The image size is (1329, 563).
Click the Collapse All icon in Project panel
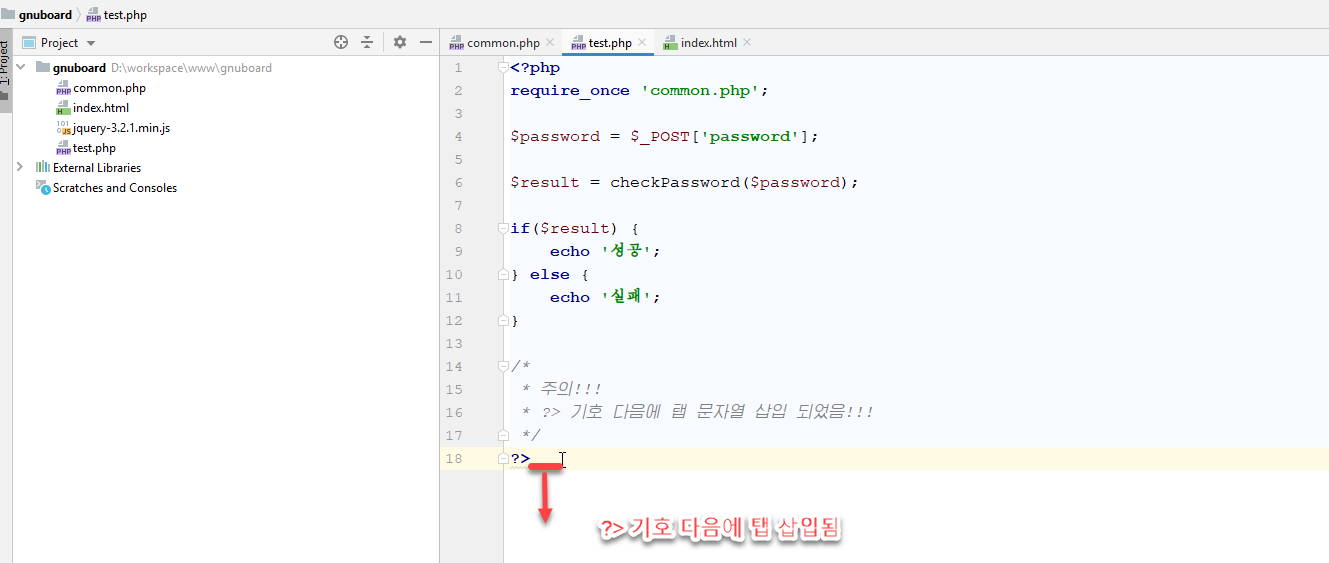[367, 42]
